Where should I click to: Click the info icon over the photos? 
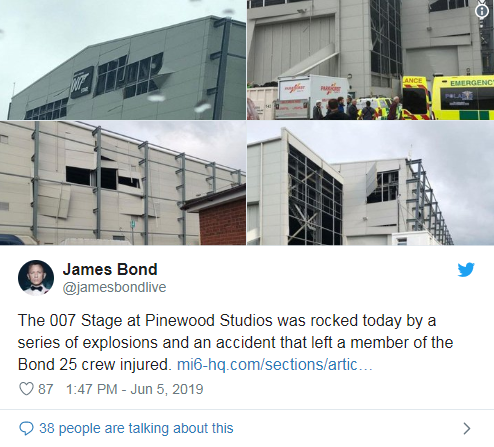(x=482, y=11)
